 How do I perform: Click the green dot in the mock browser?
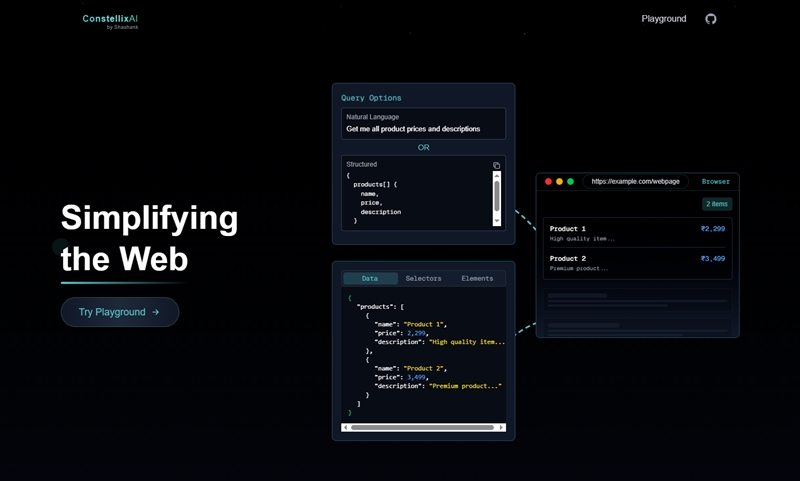[571, 181]
